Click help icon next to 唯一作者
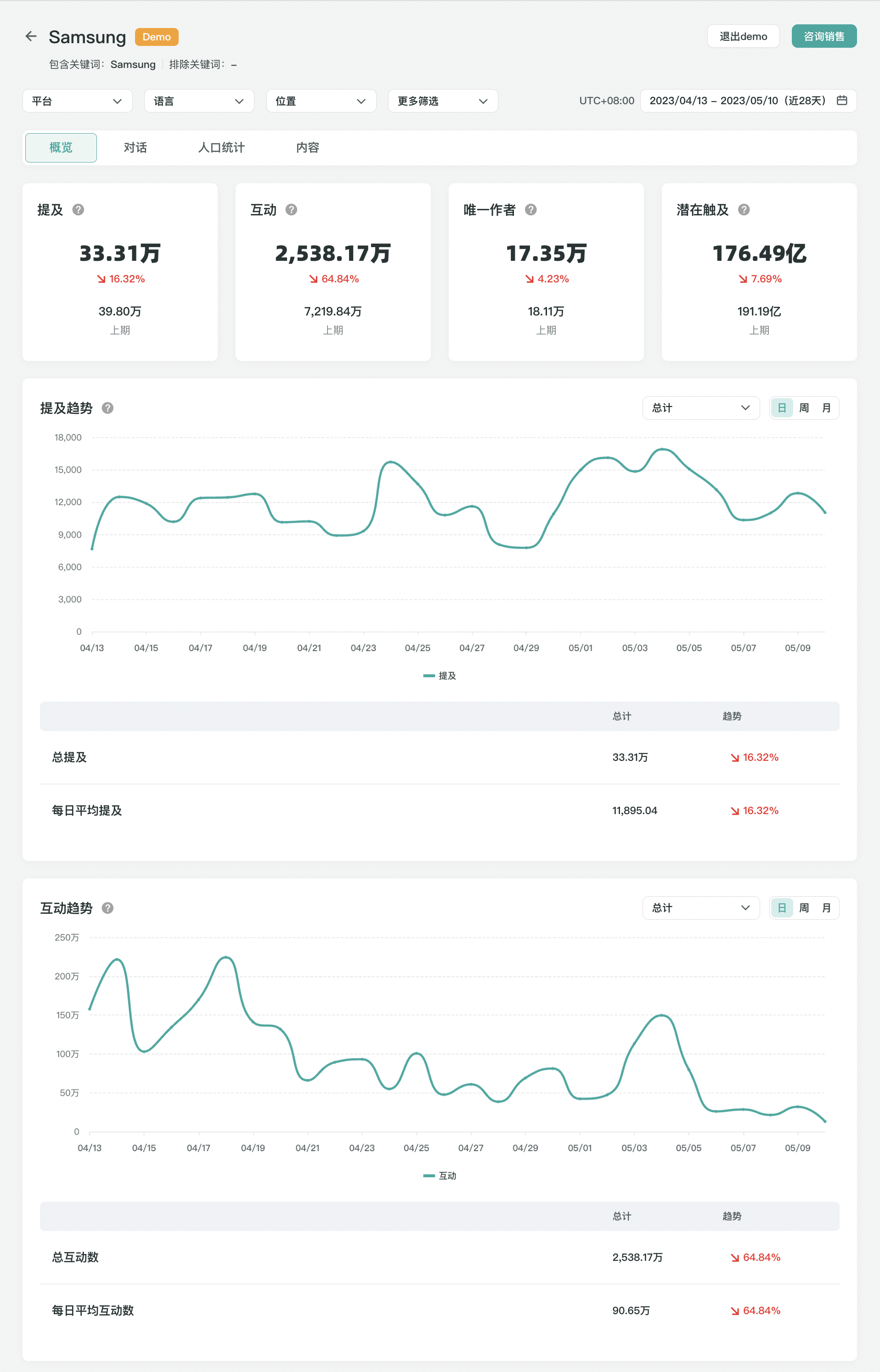Viewport: 880px width, 1372px height. [x=531, y=210]
